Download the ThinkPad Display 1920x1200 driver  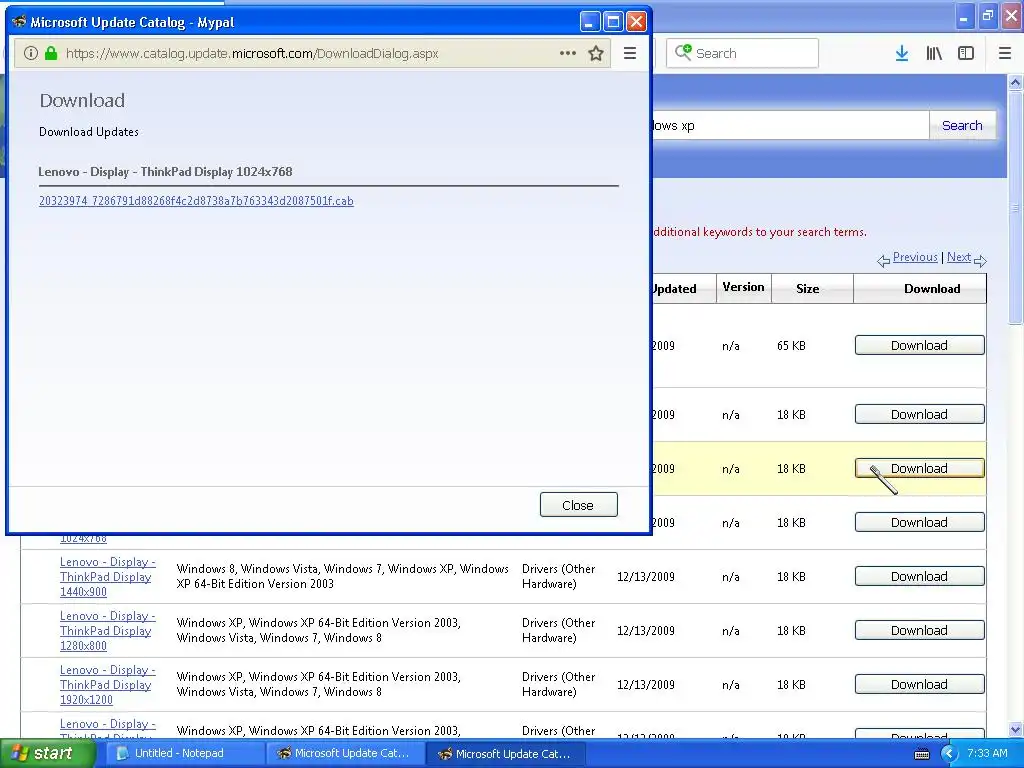[x=920, y=684]
